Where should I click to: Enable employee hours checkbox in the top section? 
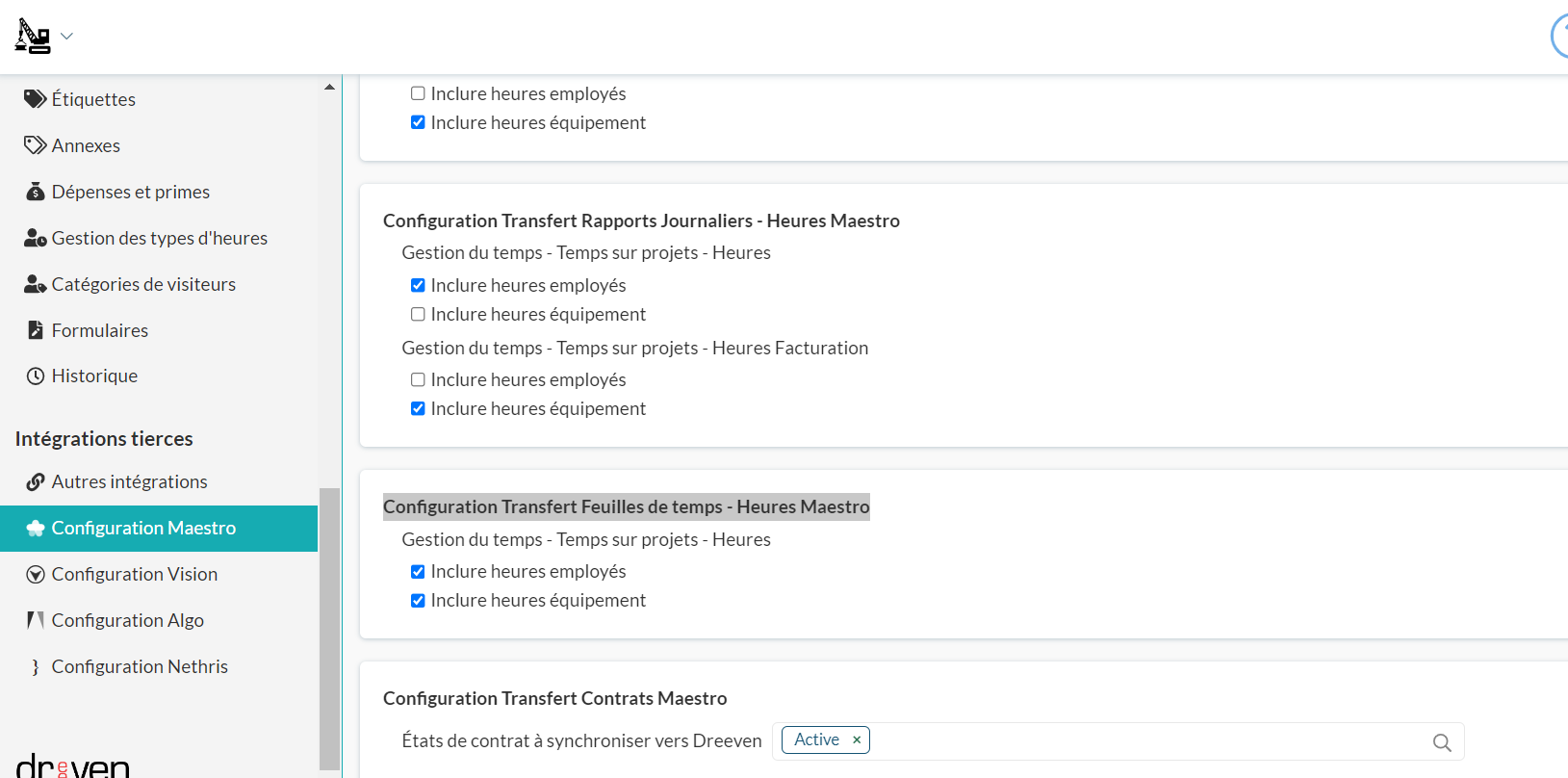click(x=418, y=93)
